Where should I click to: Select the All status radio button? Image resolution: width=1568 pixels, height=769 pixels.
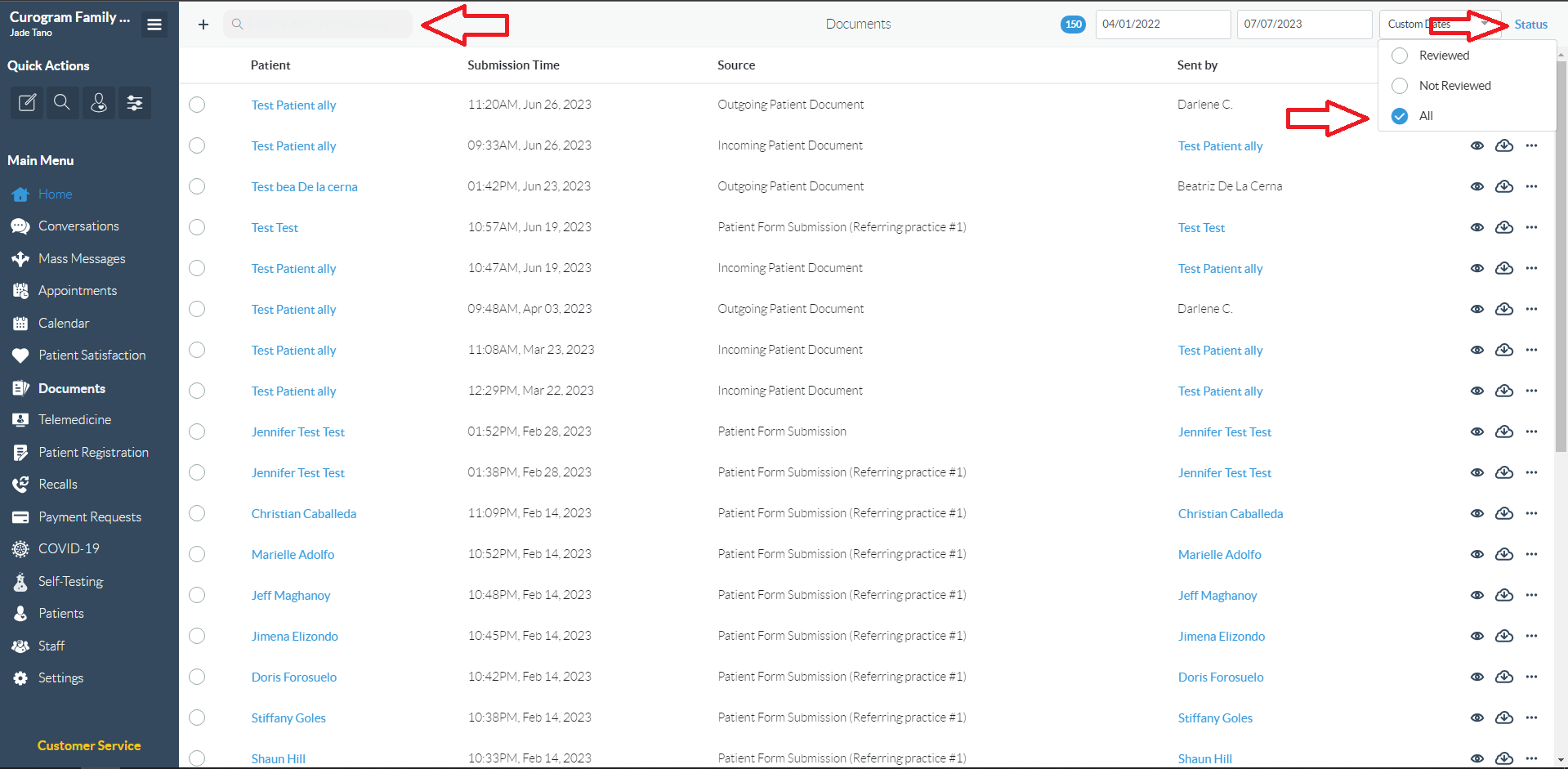1400,115
